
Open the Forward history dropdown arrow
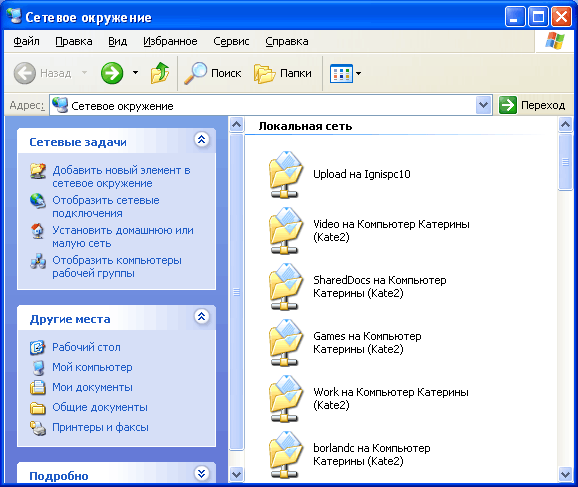(135, 73)
